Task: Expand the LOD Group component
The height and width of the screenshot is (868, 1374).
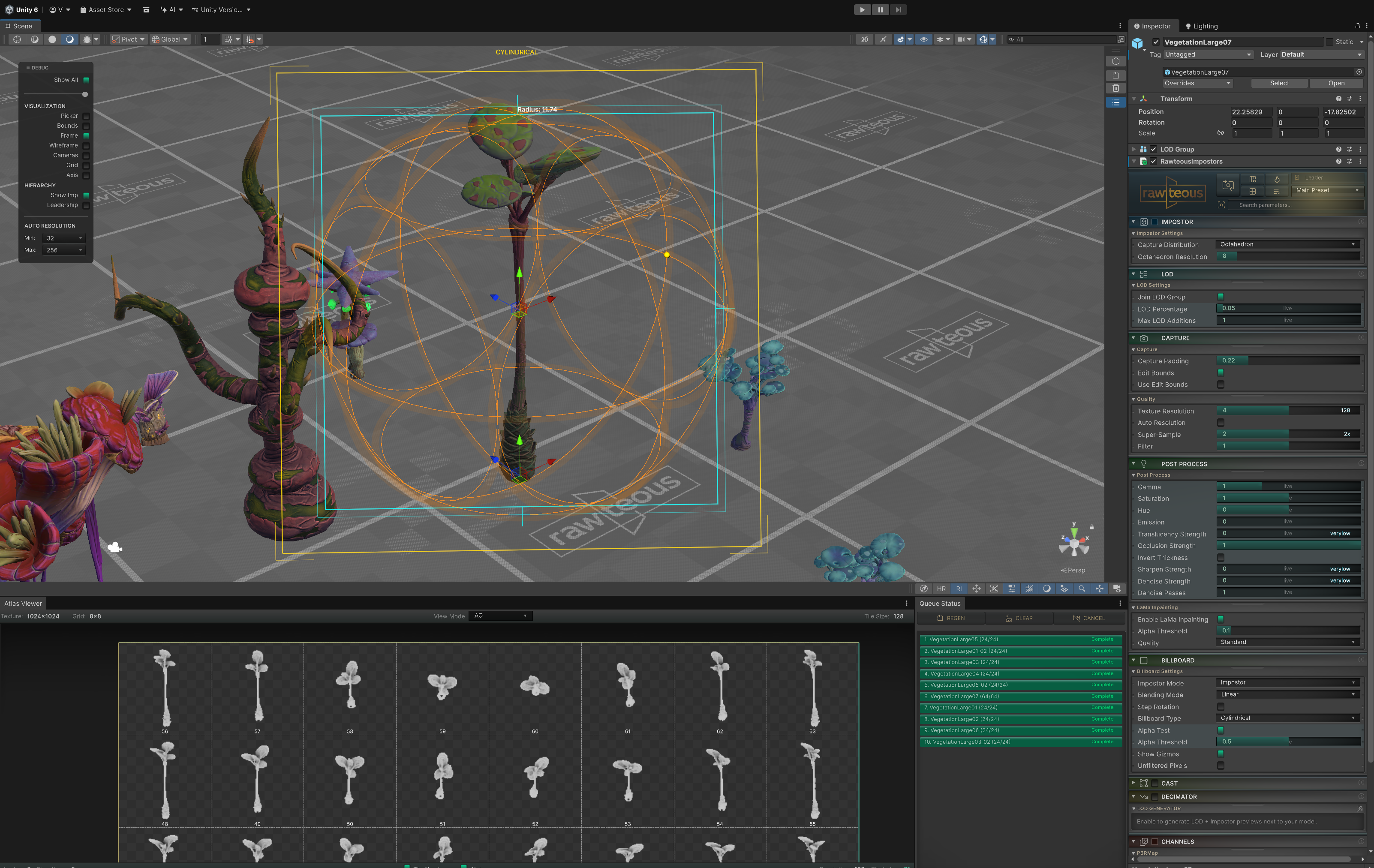Action: tap(1134, 150)
